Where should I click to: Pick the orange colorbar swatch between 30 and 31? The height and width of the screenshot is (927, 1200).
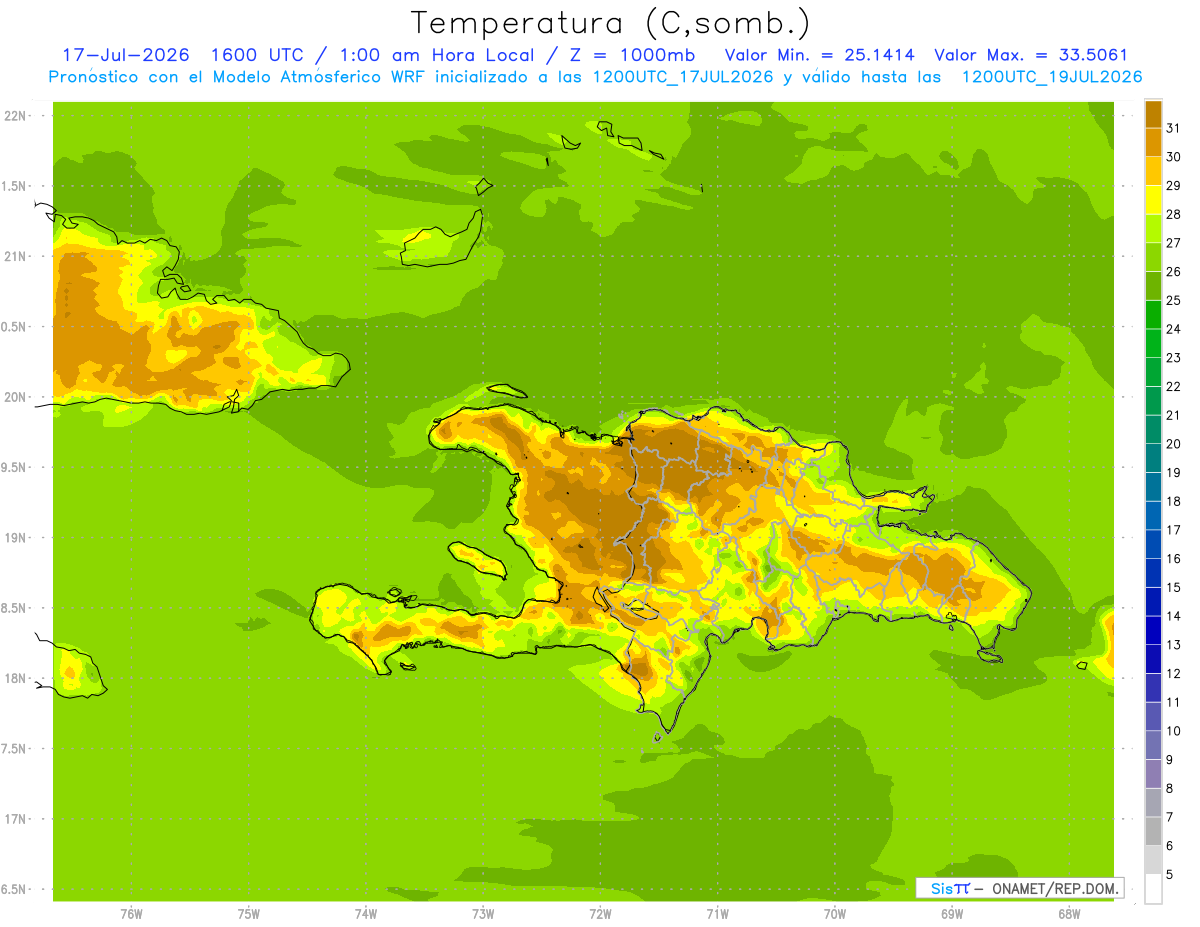click(x=1153, y=142)
